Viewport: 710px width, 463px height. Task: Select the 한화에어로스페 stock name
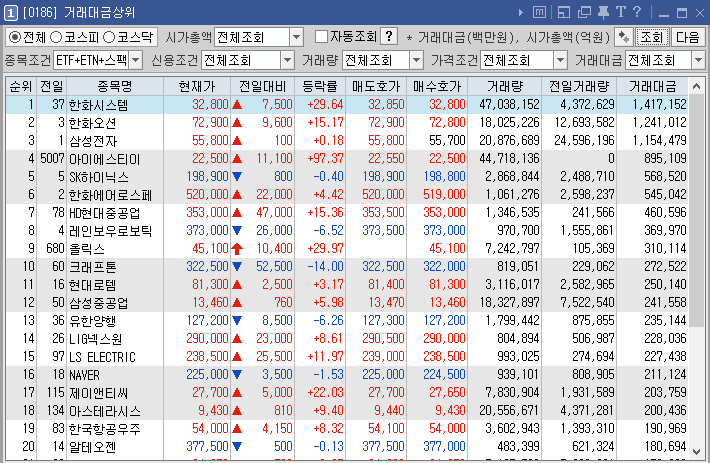point(110,195)
